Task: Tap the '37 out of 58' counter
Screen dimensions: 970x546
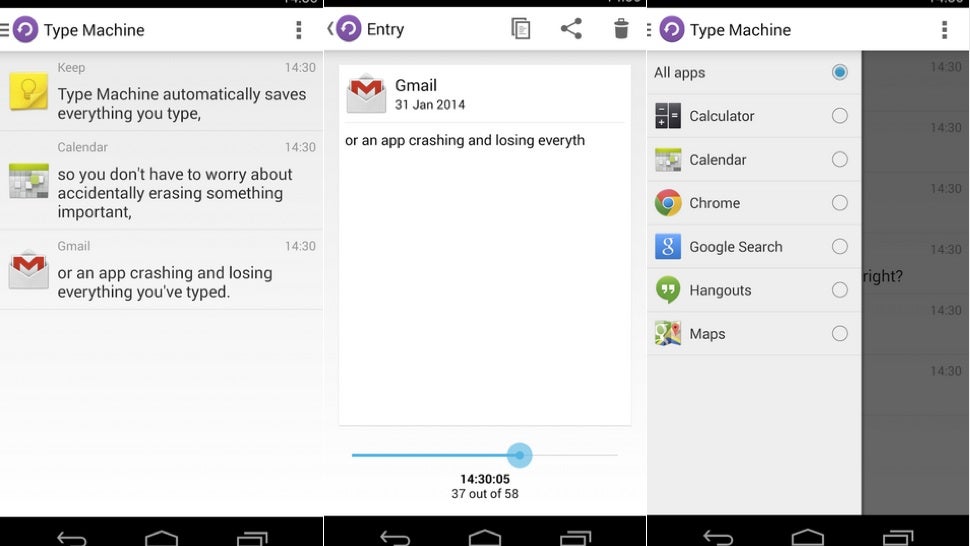Action: [x=485, y=493]
